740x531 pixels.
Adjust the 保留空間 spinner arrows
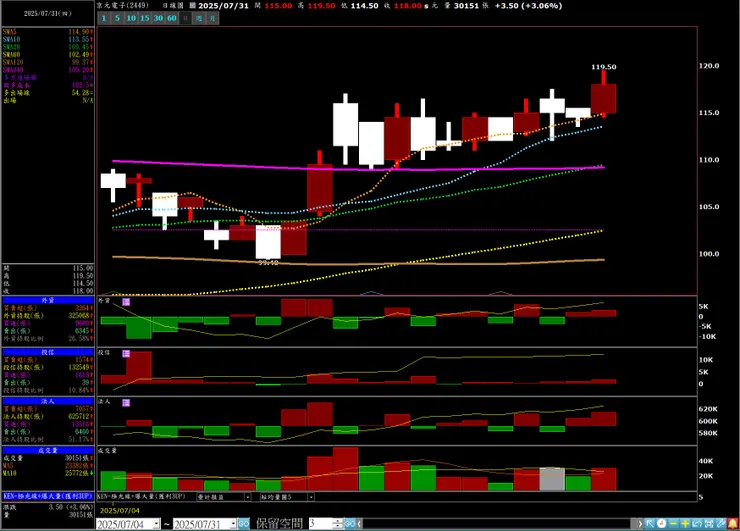coord(338,523)
